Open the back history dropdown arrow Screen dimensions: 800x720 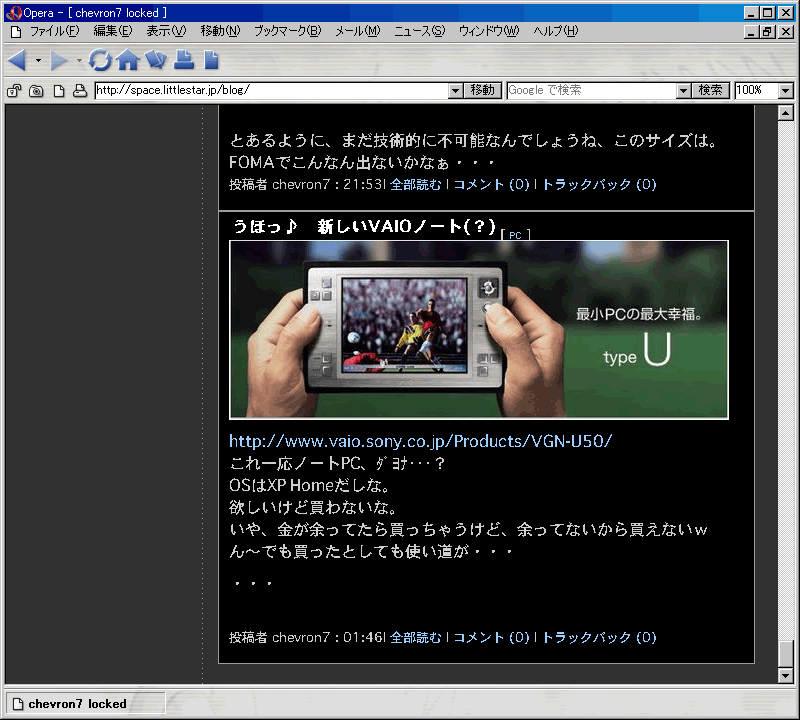point(38,60)
